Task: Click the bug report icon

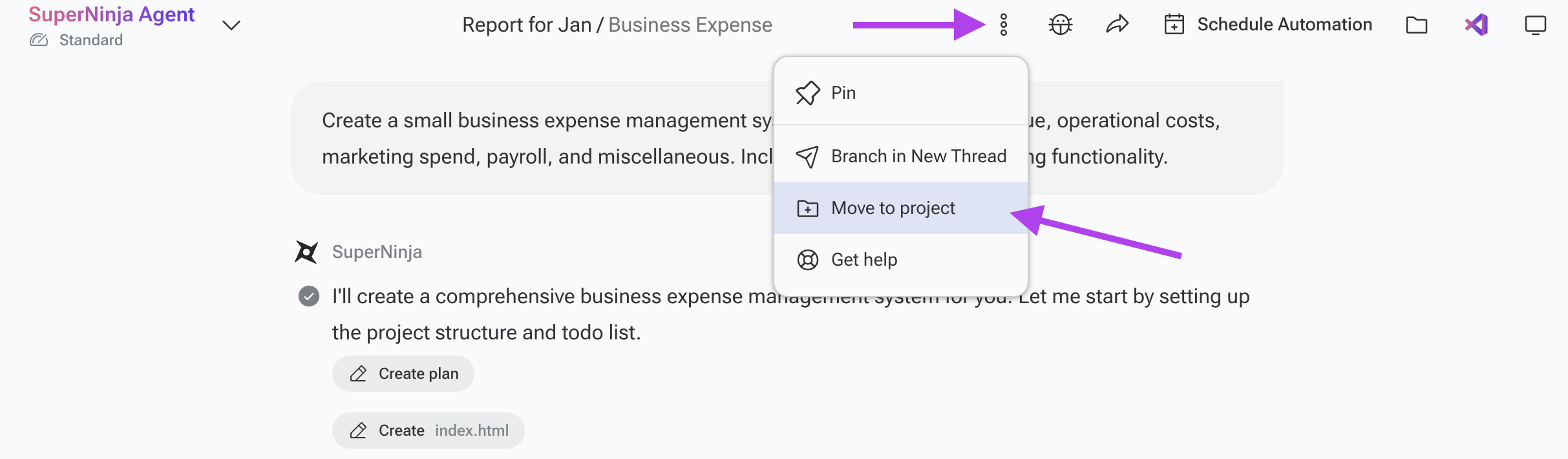Action: click(1060, 25)
